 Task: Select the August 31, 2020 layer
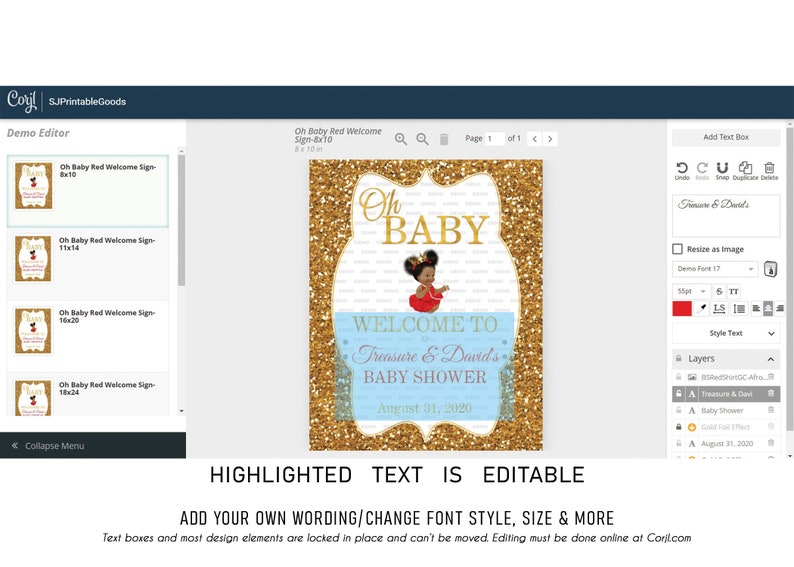(727, 443)
